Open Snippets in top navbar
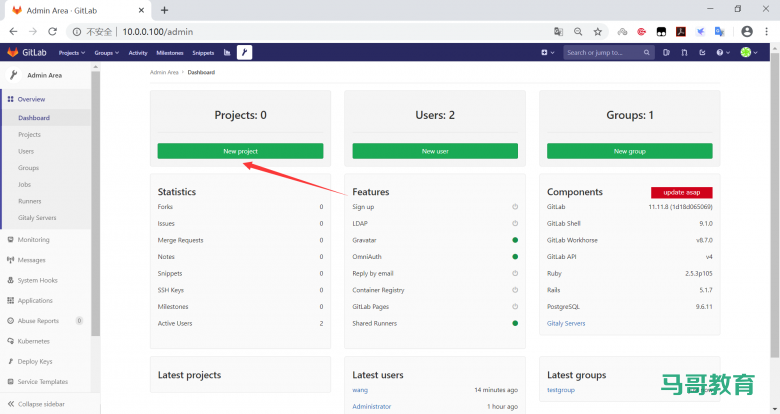 [203, 53]
